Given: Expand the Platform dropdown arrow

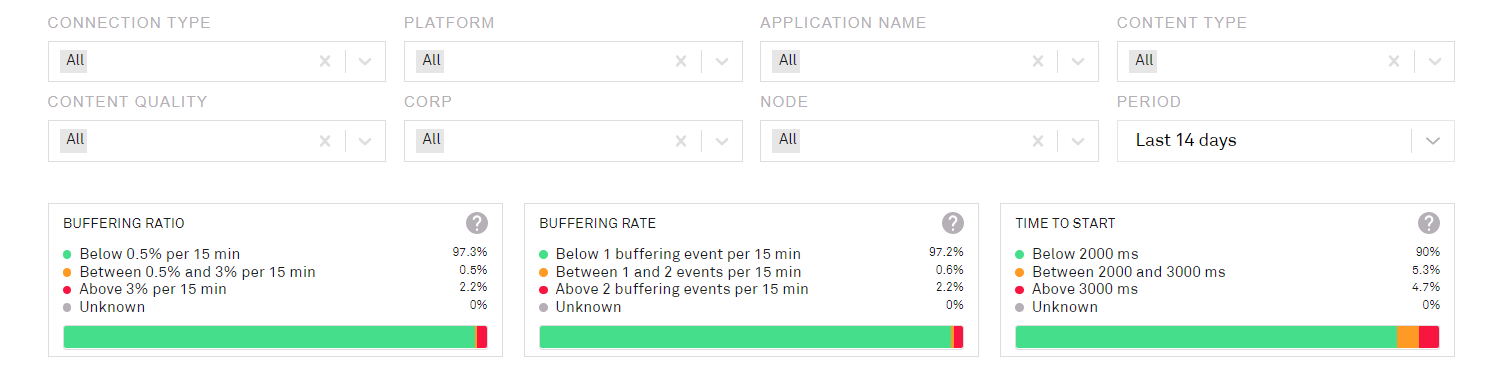Looking at the screenshot, I should click(721, 61).
